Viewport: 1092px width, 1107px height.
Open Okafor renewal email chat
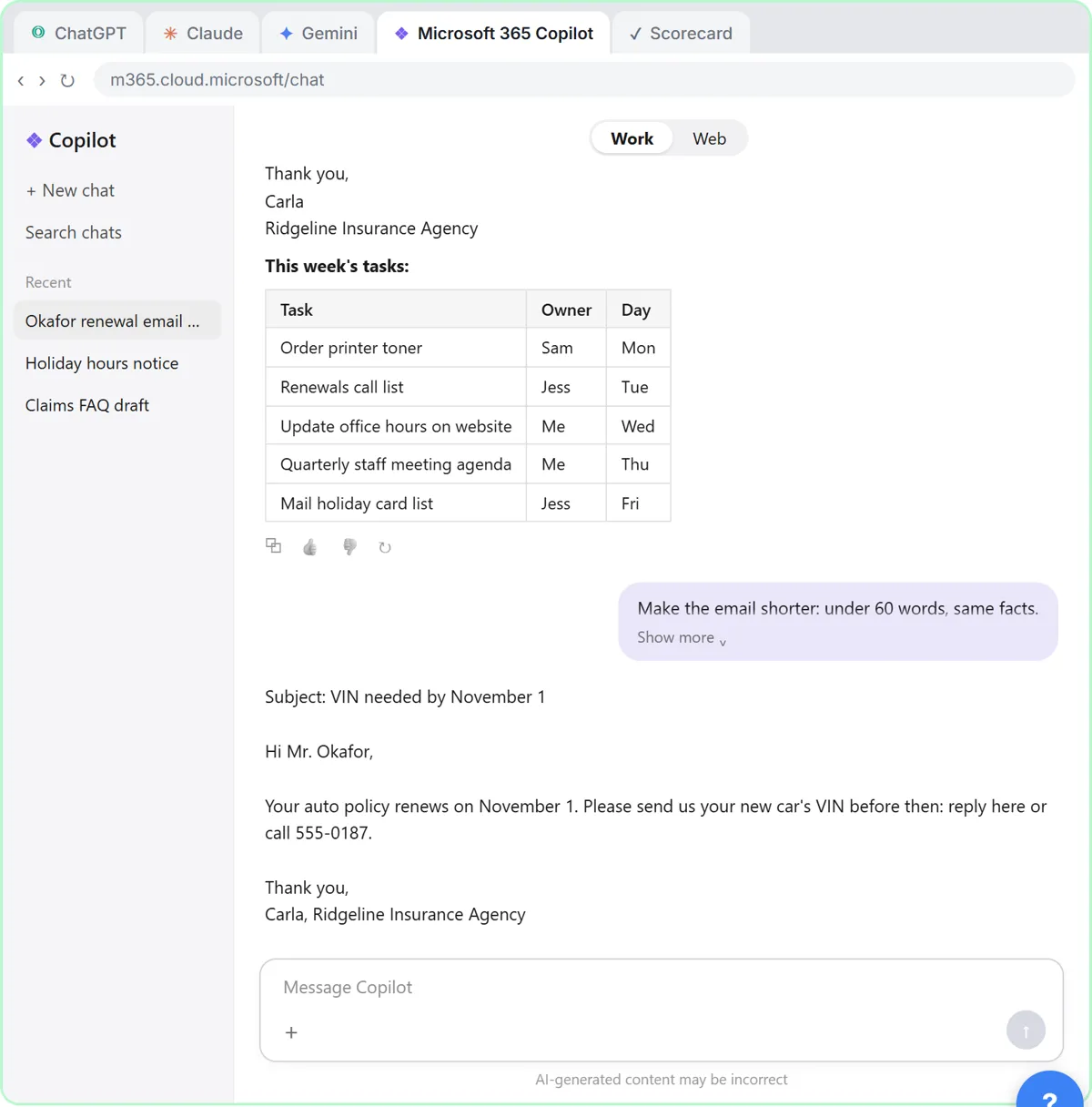(x=117, y=320)
